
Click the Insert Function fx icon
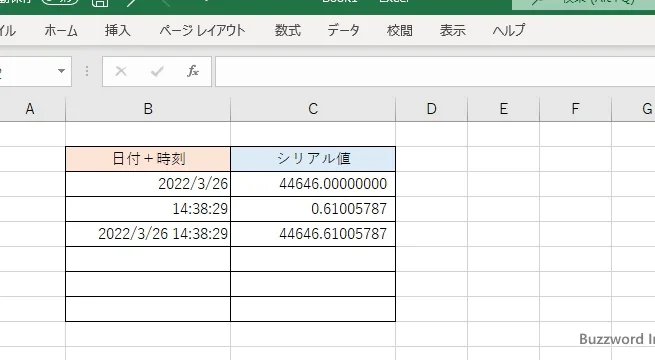(x=193, y=71)
